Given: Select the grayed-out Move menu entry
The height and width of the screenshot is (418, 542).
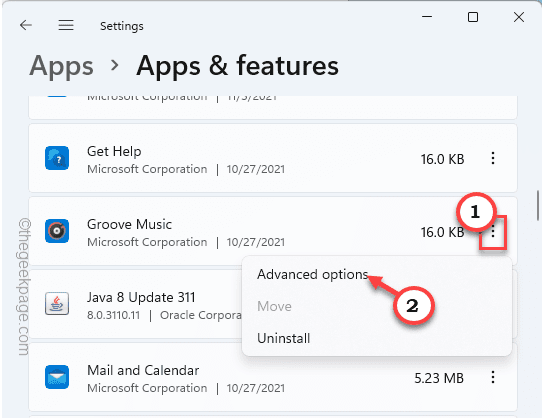Looking at the screenshot, I should pos(274,306).
